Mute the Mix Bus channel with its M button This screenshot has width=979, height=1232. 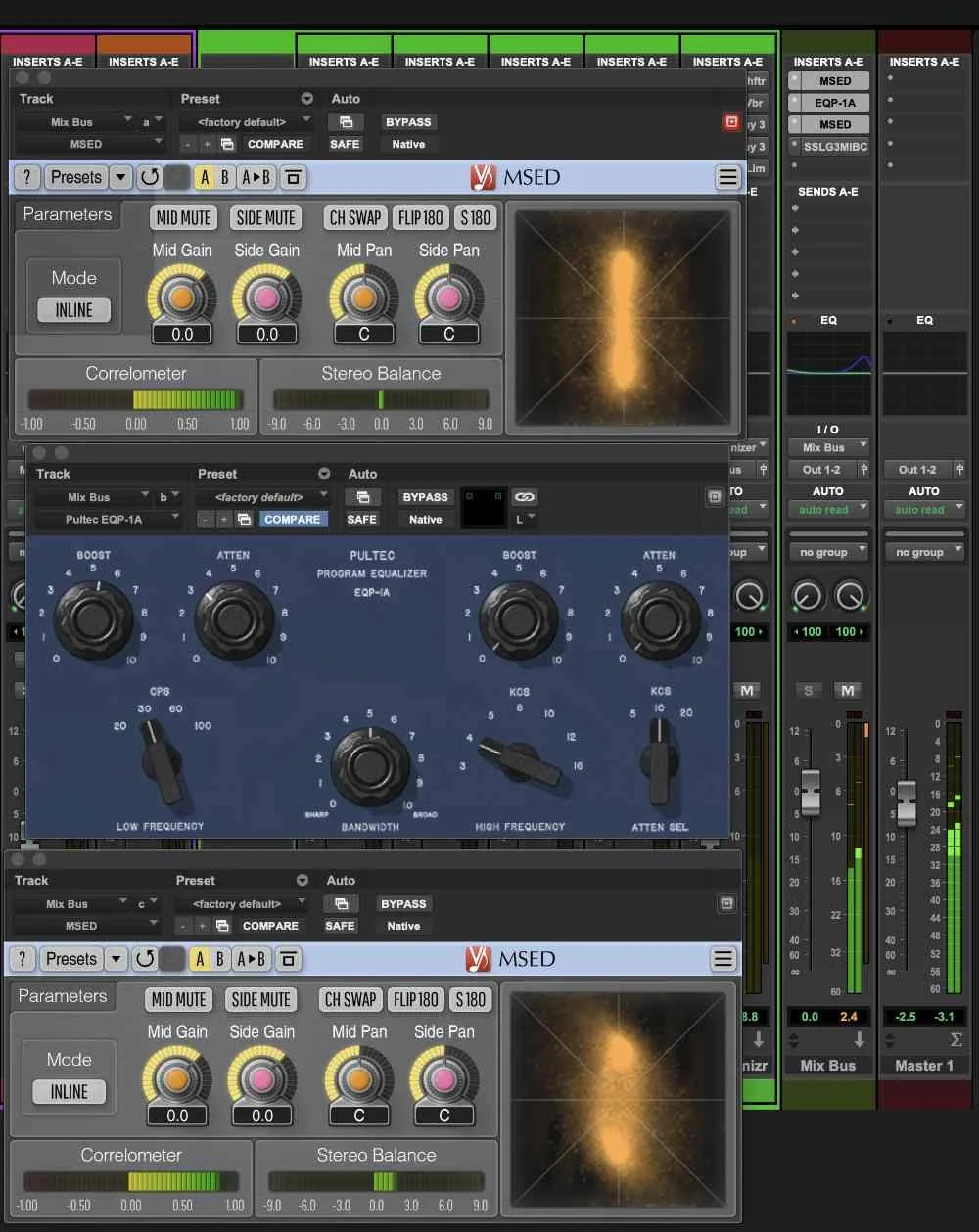point(847,690)
